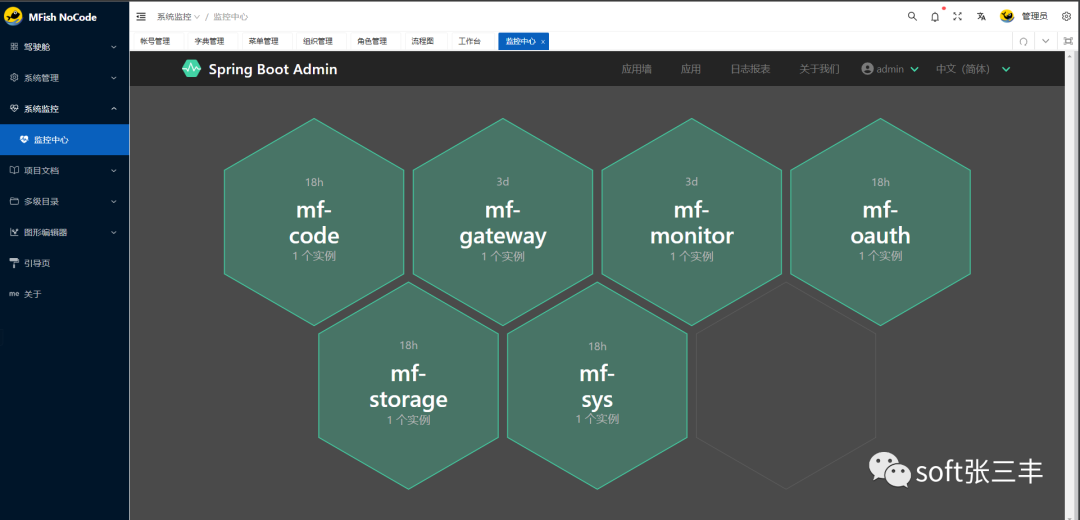Open the settings gear icon

(x=1066, y=16)
